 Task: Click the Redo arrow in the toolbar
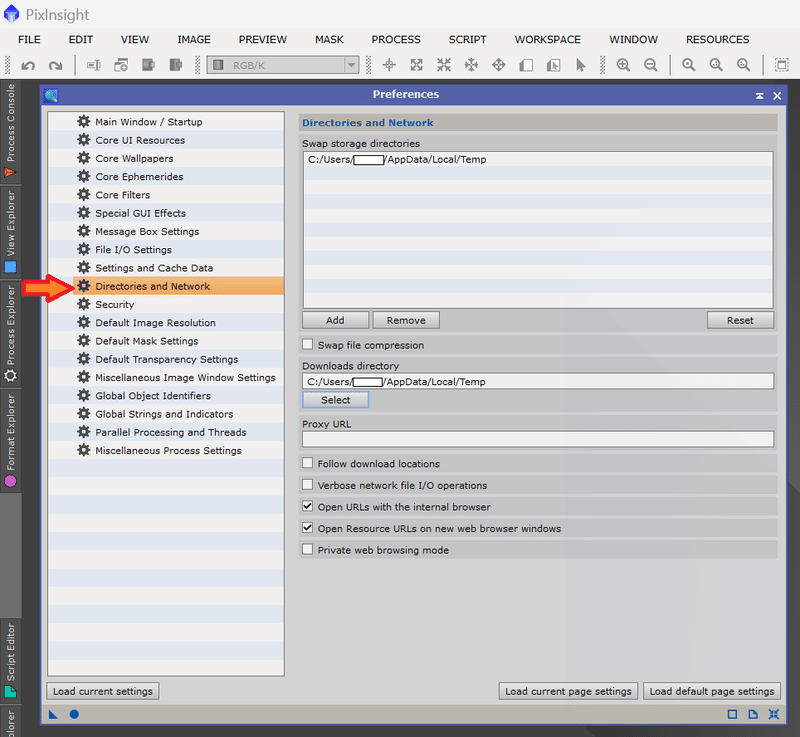pos(55,65)
